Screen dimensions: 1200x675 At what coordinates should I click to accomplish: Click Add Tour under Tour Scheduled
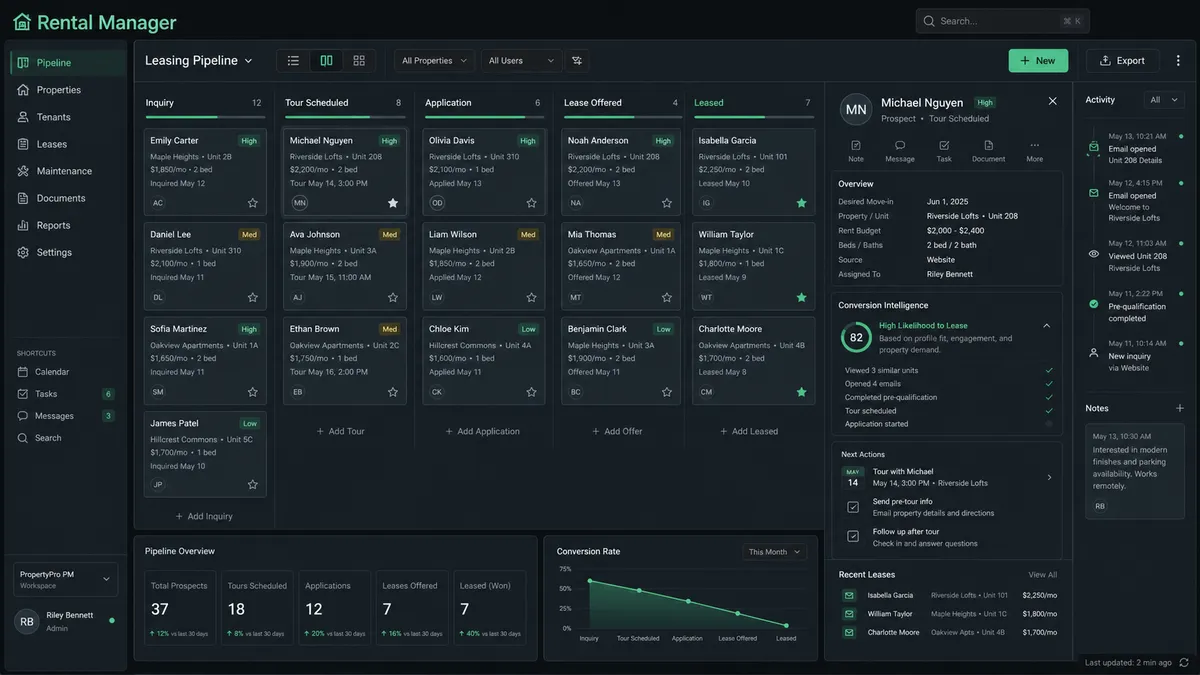[x=341, y=431]
